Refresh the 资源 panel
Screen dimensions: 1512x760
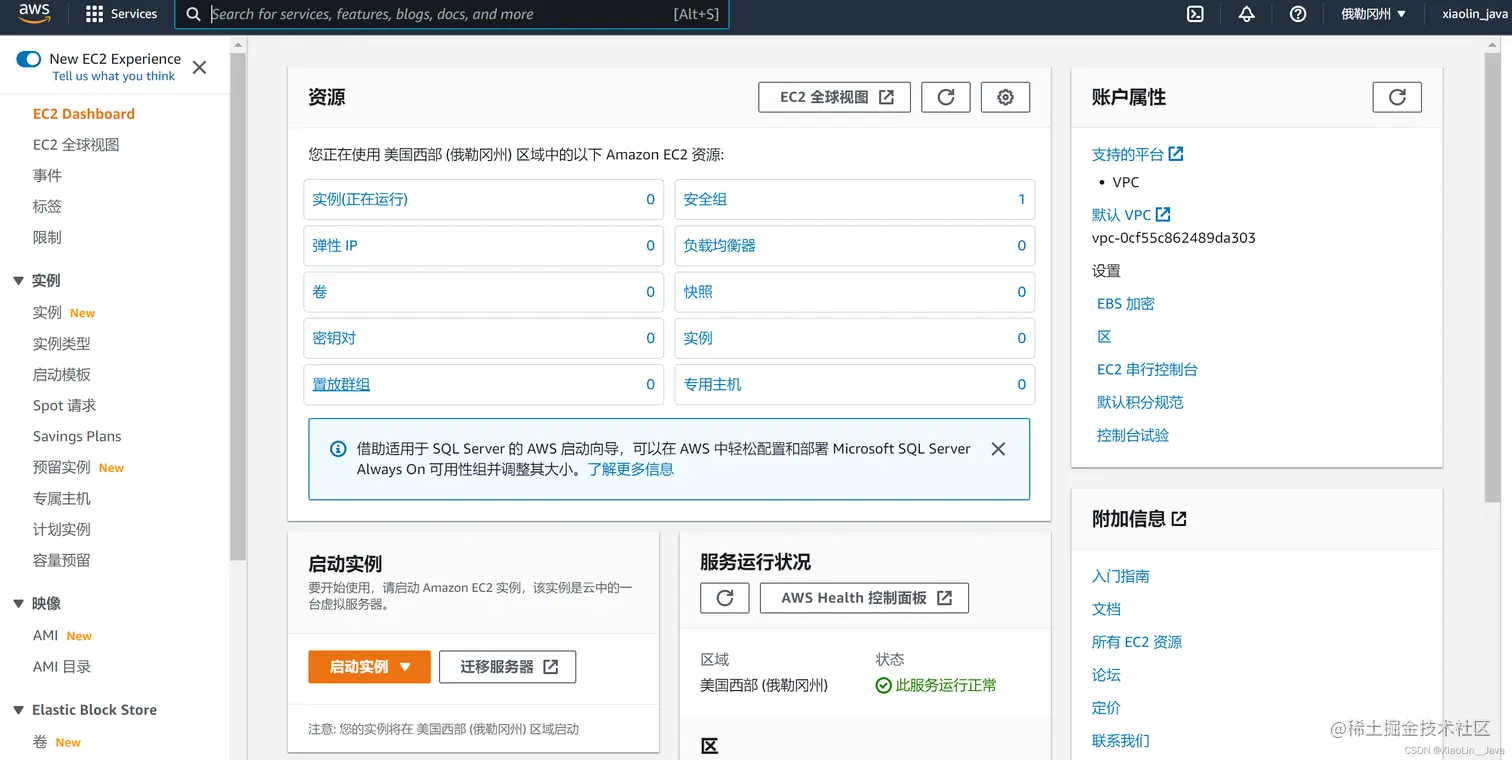point(946,97)
